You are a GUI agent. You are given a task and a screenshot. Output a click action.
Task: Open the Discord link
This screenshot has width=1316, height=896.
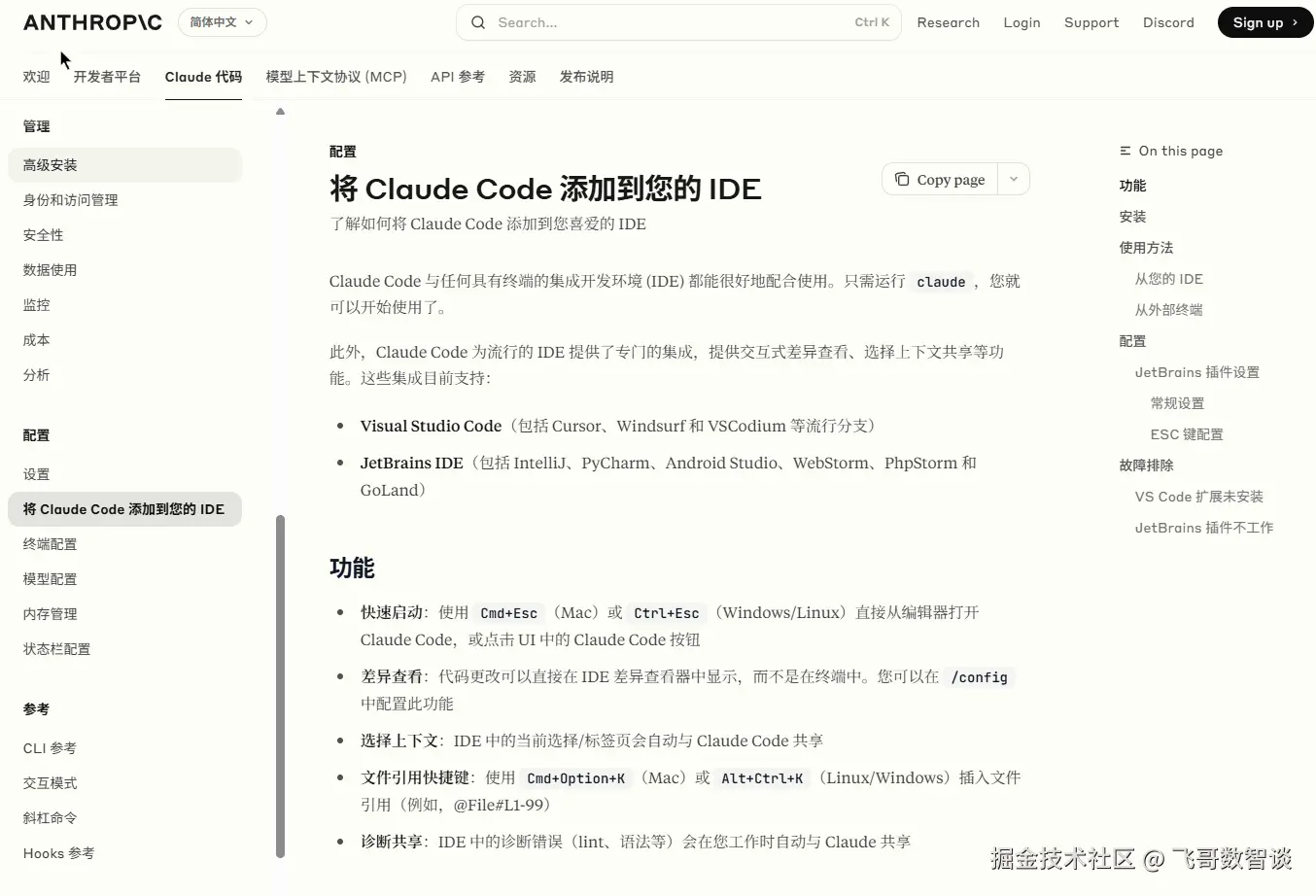point(1168,22)
